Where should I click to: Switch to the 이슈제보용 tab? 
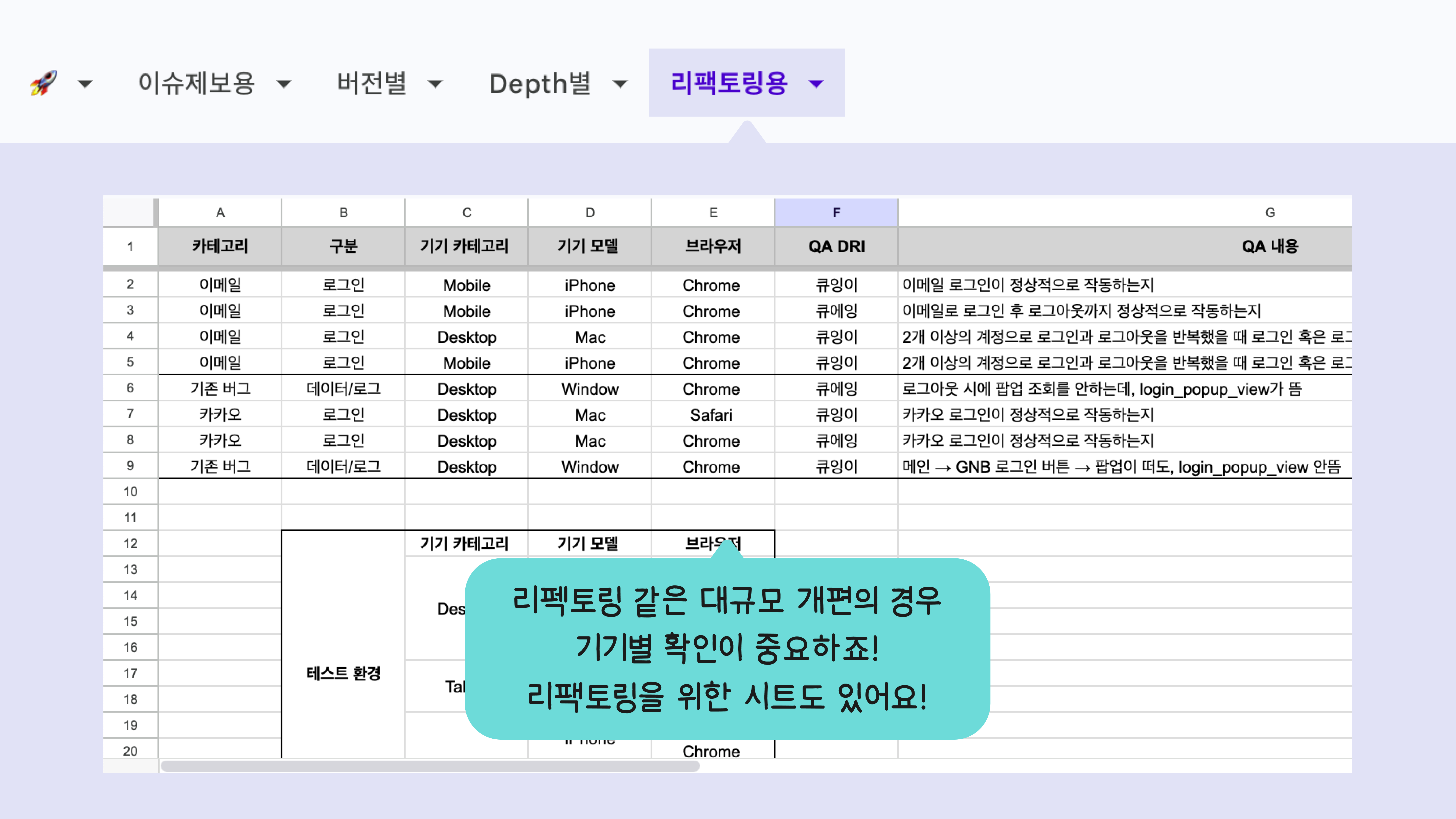pyautogui.click(x=197, y=83)
